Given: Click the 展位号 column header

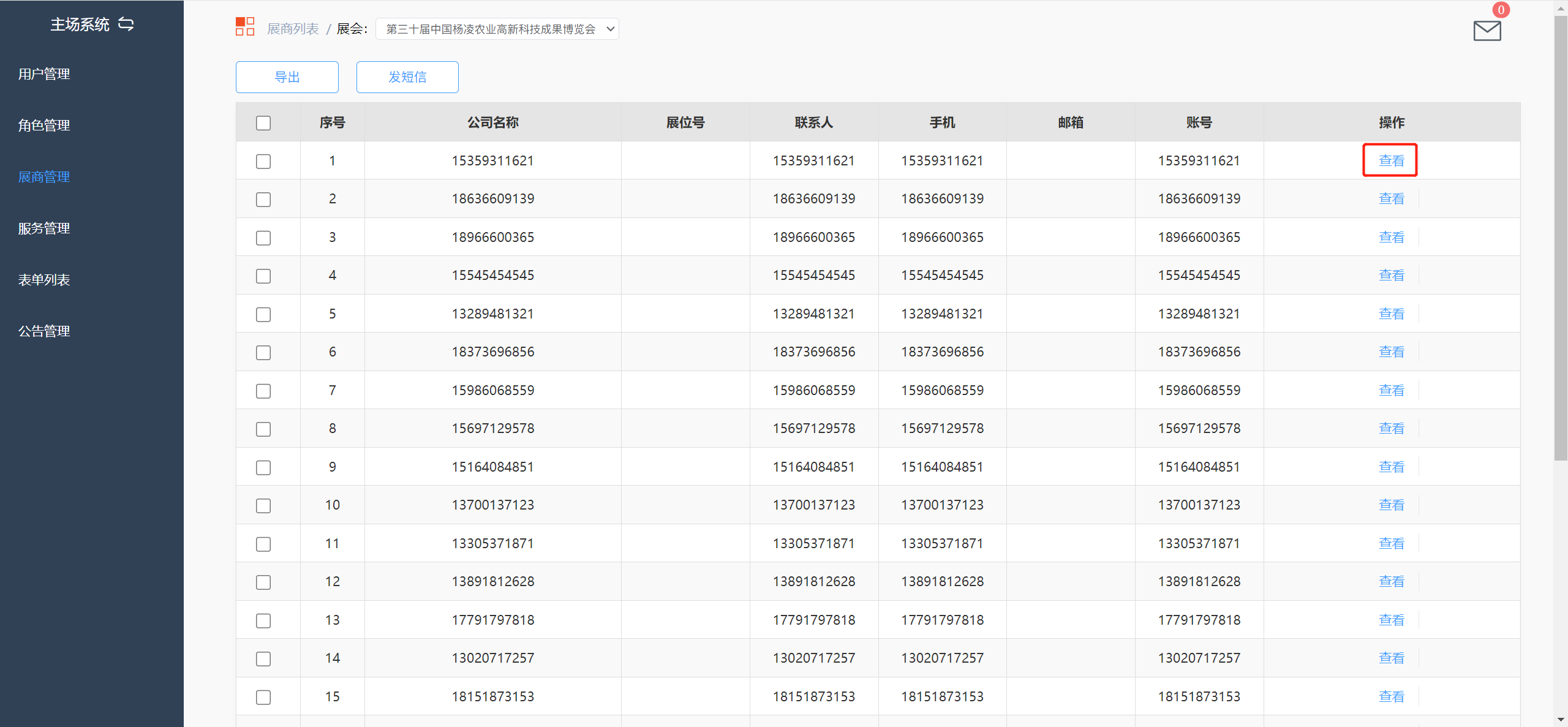Looking at the screenshot, I should click(x=685, y=122).
